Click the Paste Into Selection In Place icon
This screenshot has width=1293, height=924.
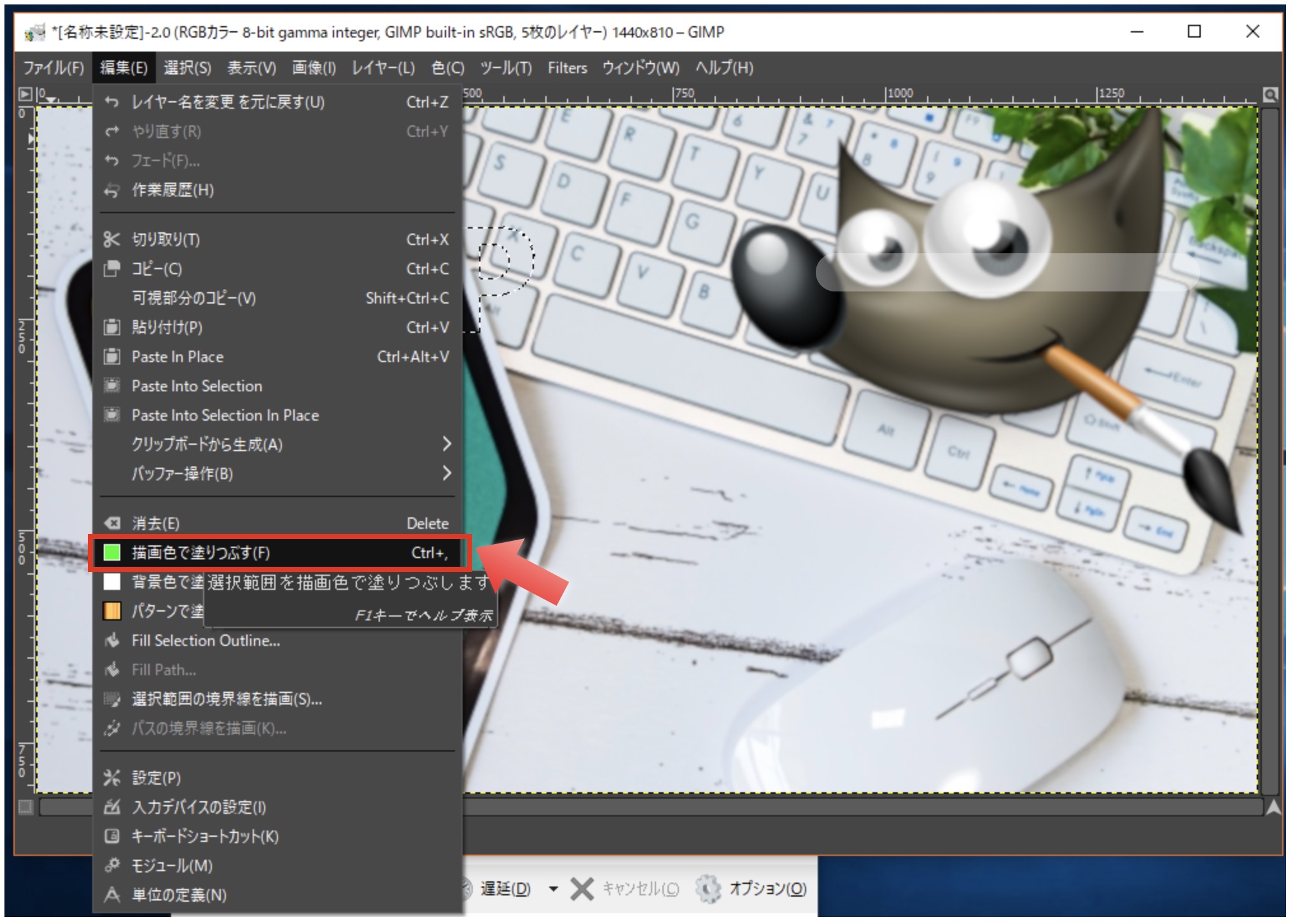pyautogui.click(x=112, y=415)
